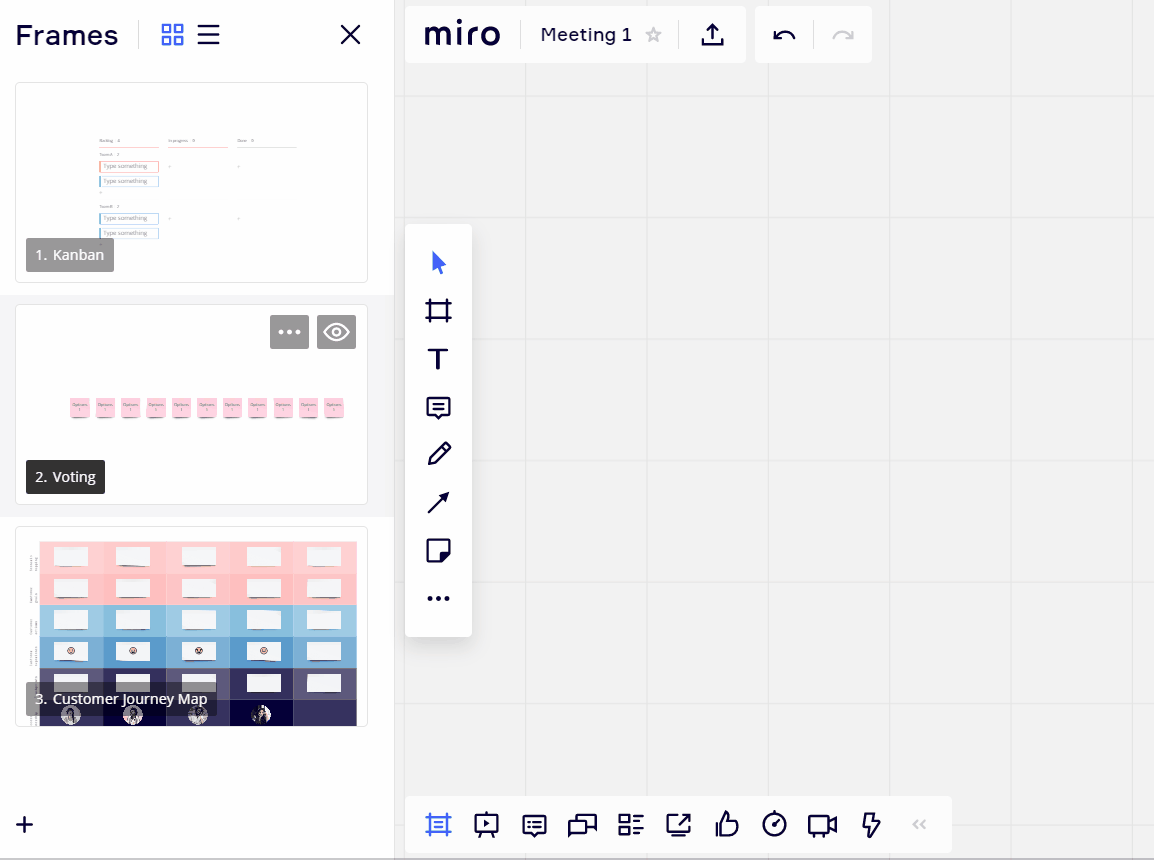The width and height of the screenshot is (1154, 860).
Task: Click the Meeting 1 board title
Action: tap(586, 35)
